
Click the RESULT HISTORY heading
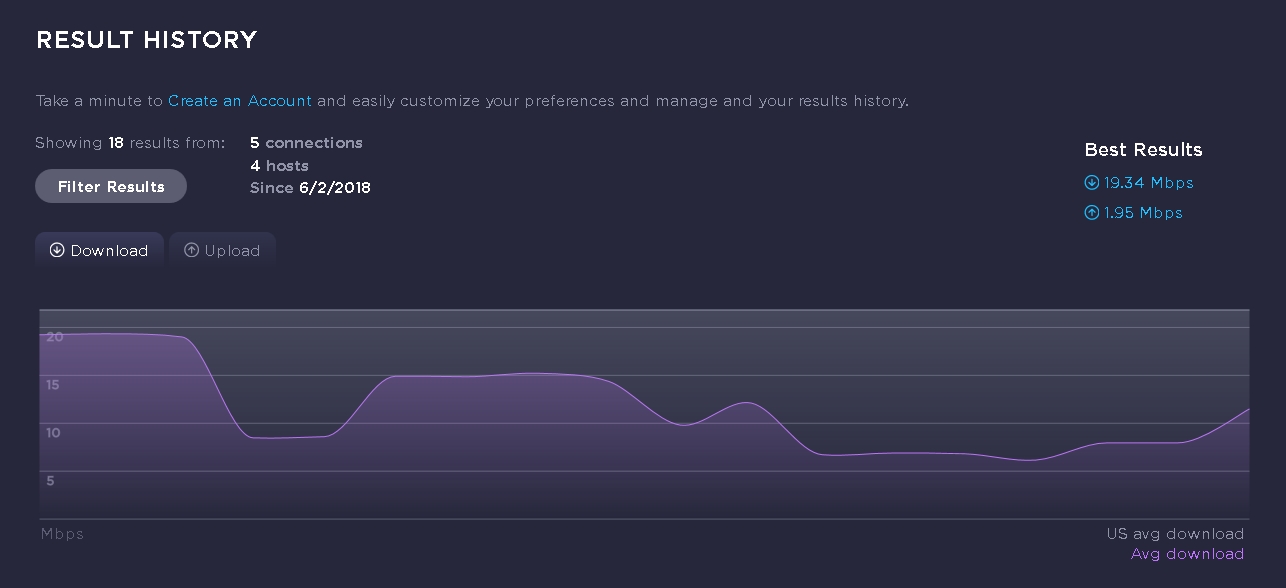(147, 40)
